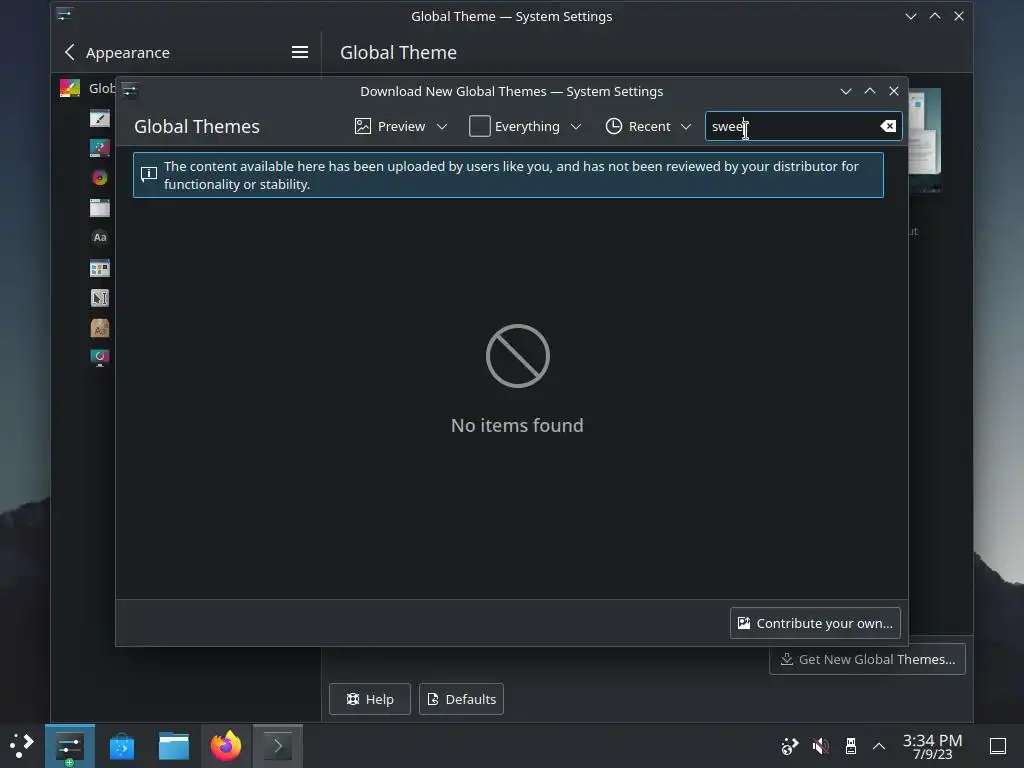This screenshot has width=1024, height=768.
Task: Click the 'Global Themes' dialog heading
Action: pos(197,126)
